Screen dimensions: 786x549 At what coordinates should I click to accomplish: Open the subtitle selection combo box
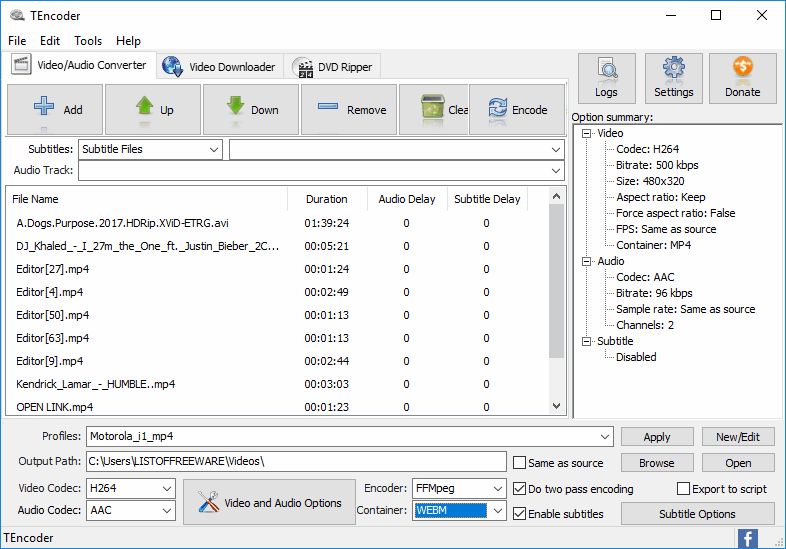pos(397,149)
